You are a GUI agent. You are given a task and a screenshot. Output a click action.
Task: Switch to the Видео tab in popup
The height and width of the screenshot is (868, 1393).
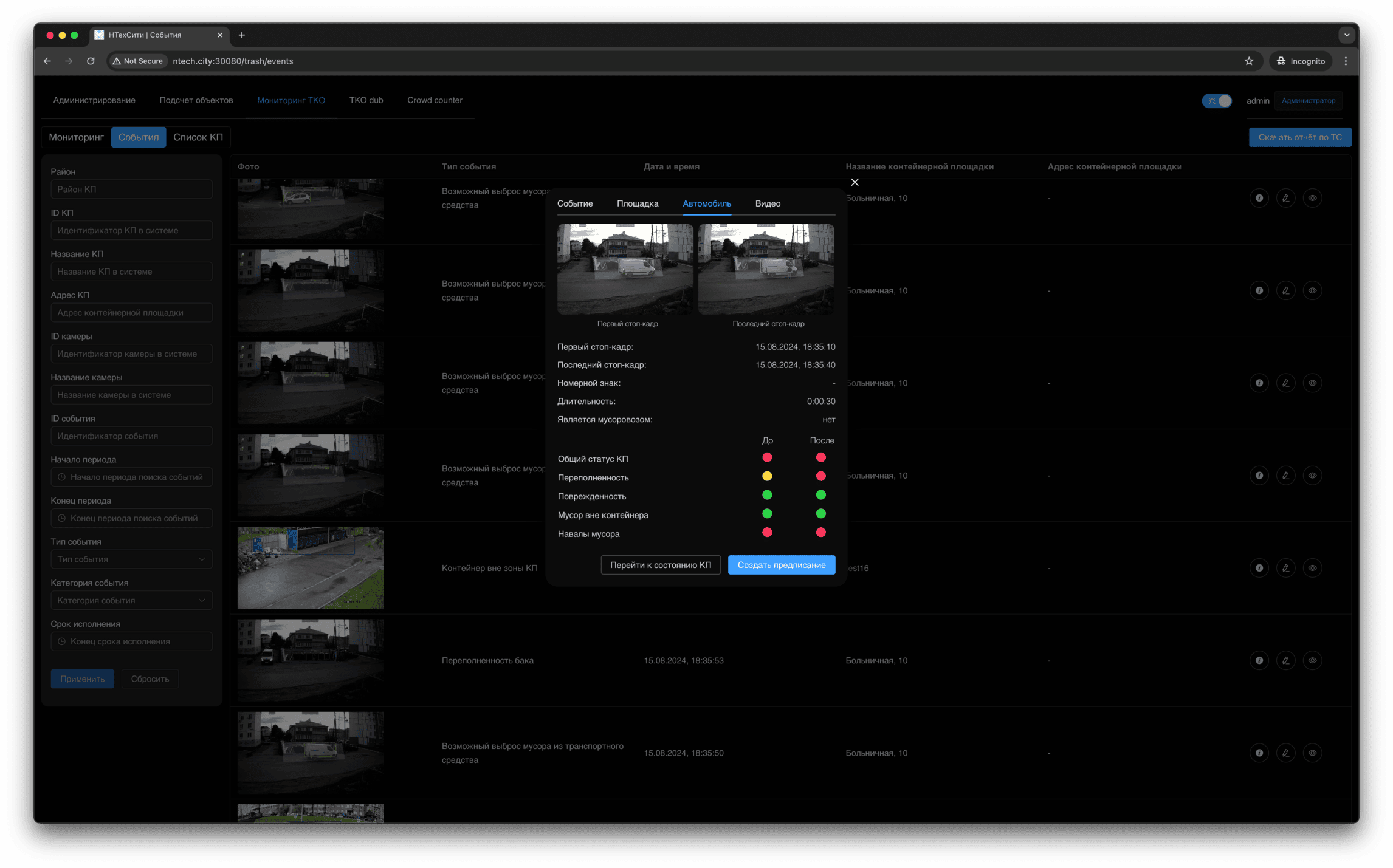768,203
